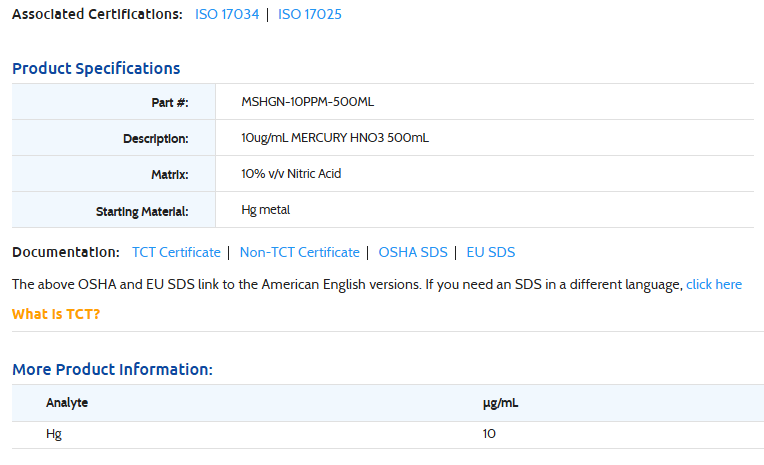Open the ISO 17034 certification link
The image size is (764, 465).
[x=226, y=15]
